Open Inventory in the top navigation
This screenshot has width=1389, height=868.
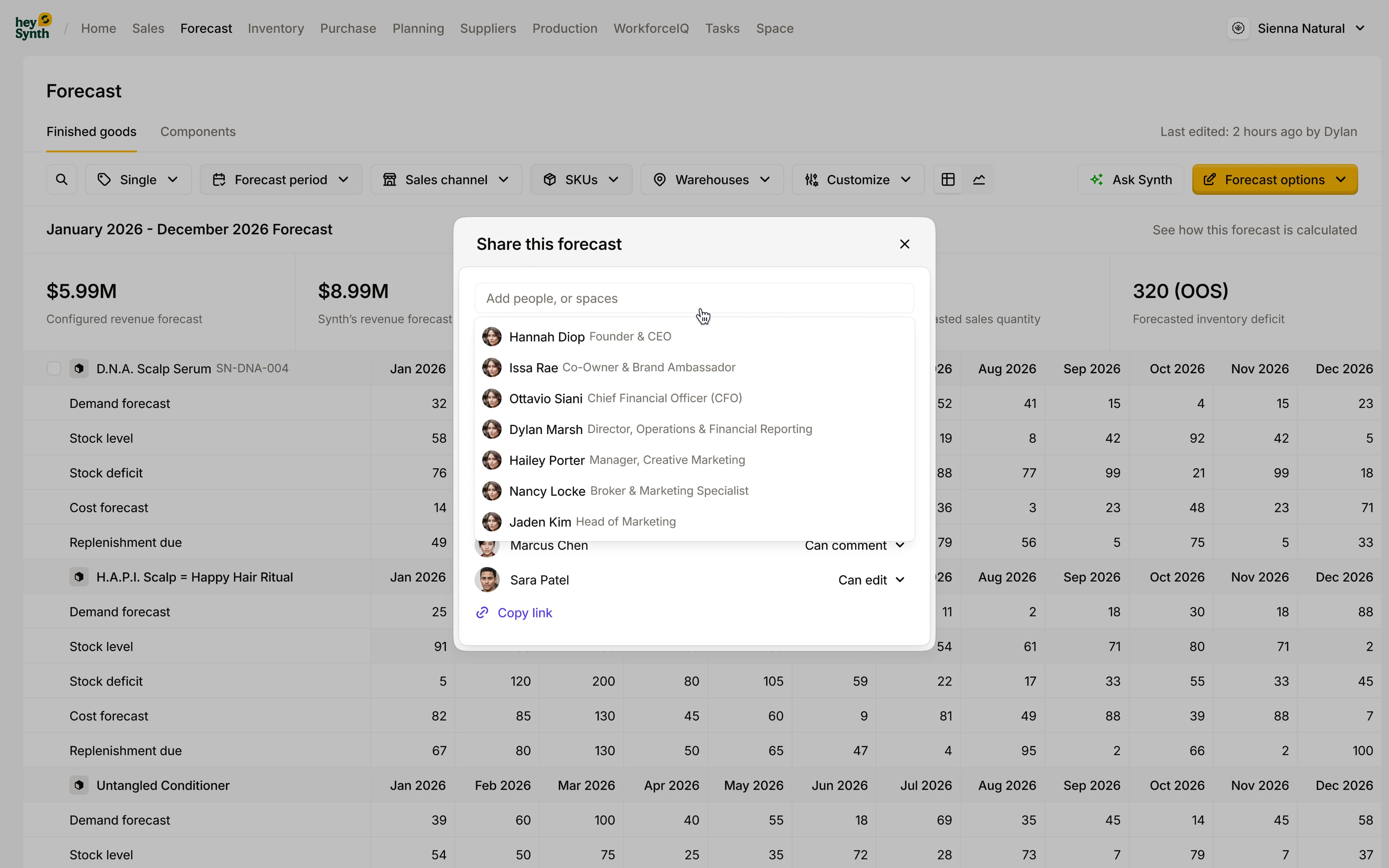tap(276, 28)
